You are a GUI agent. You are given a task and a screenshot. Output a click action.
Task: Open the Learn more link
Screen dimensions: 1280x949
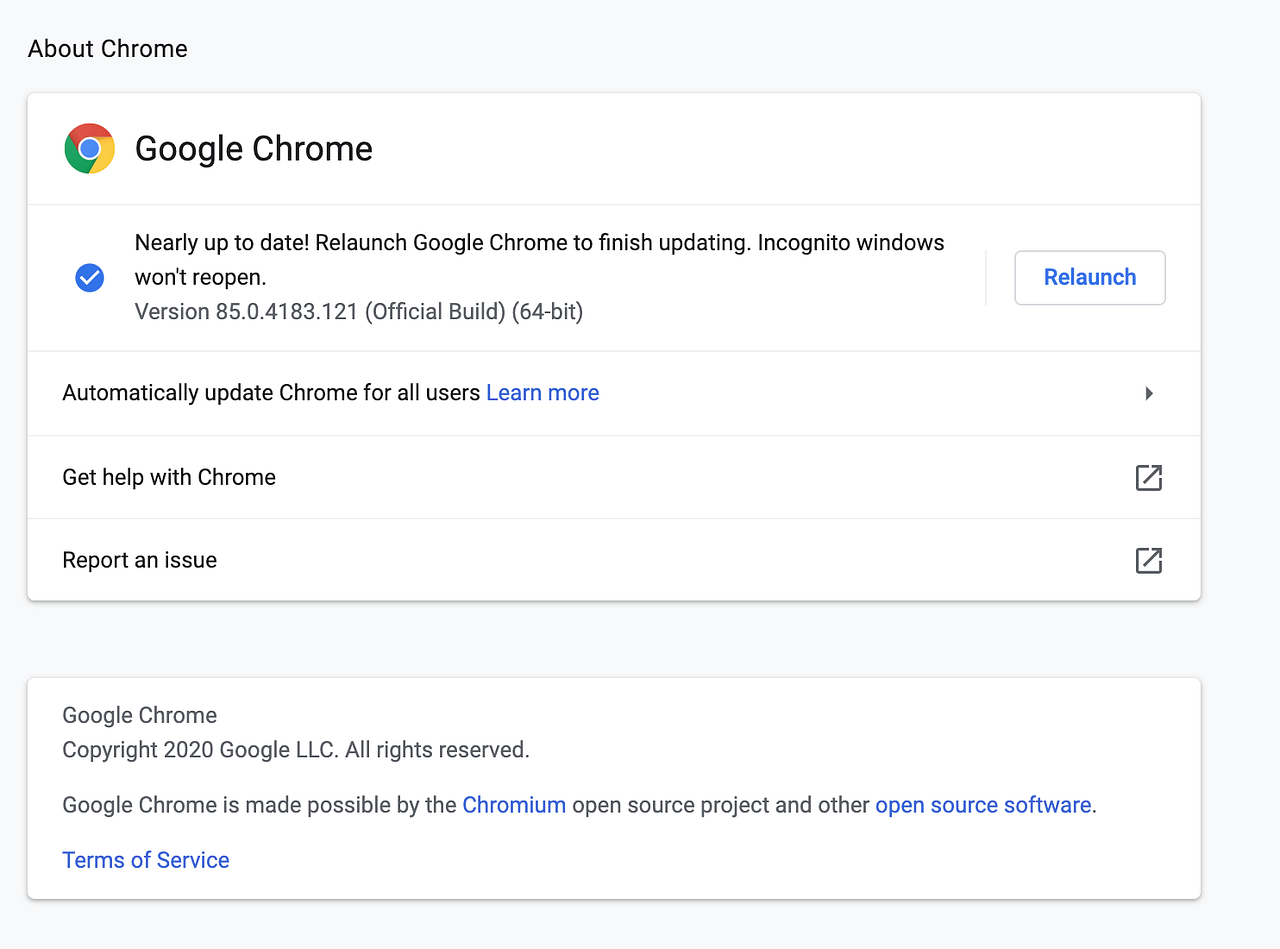pos(542,393)
